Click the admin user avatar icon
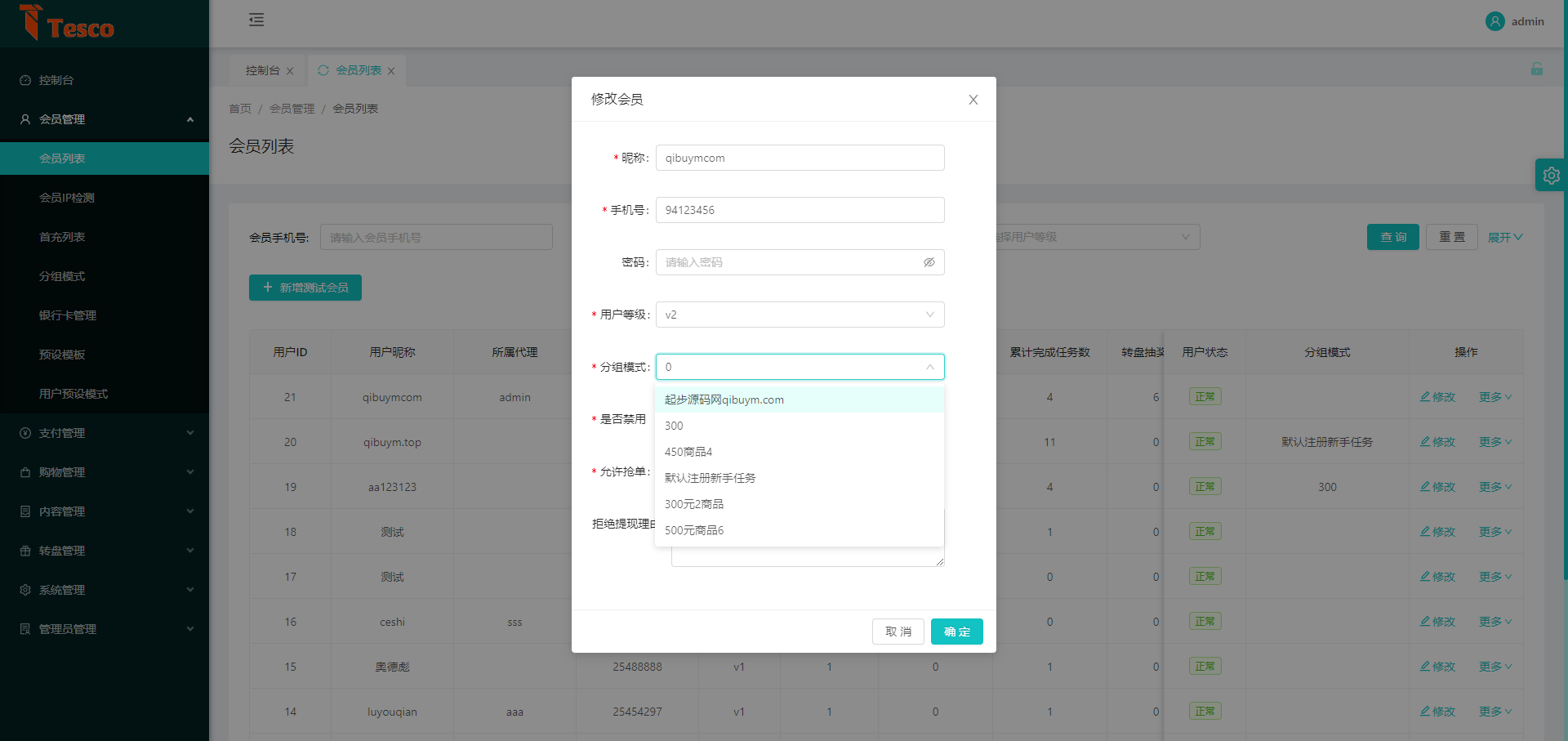 click(1494, 21)
